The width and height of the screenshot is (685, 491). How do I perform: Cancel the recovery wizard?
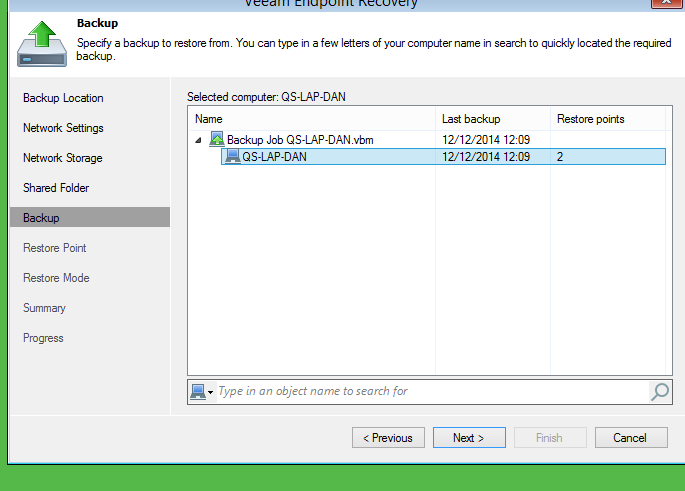click(x=631, y=438)
